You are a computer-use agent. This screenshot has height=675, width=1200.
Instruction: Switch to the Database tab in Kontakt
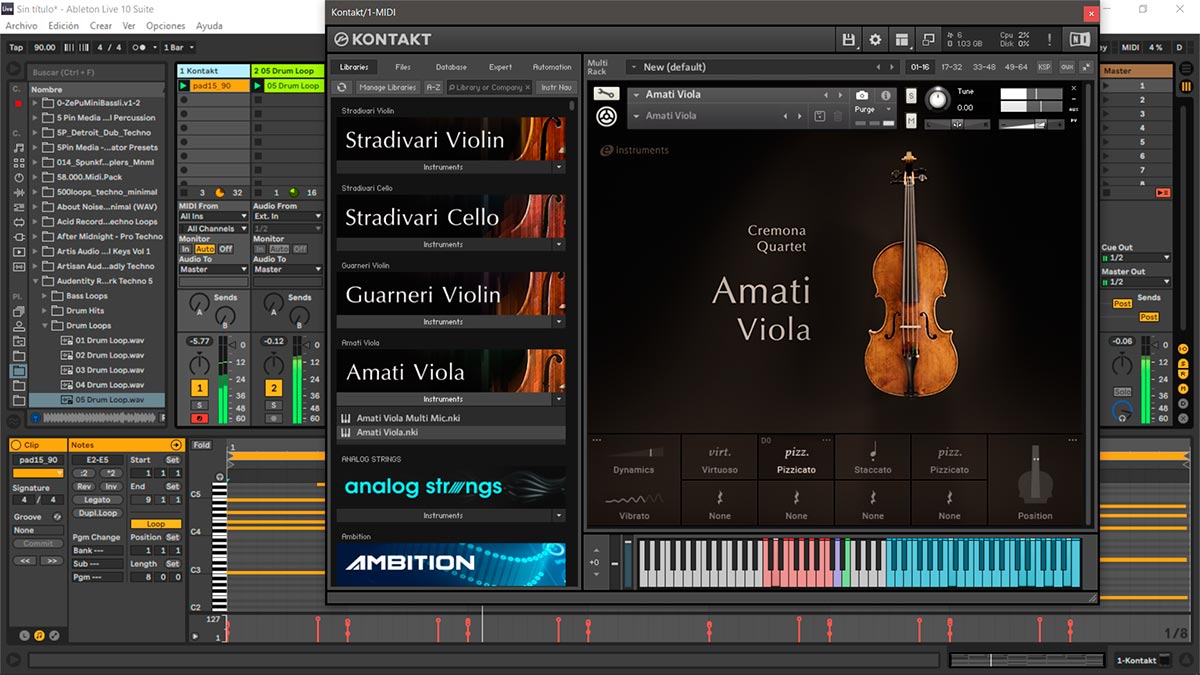click(x=451, y=67)
